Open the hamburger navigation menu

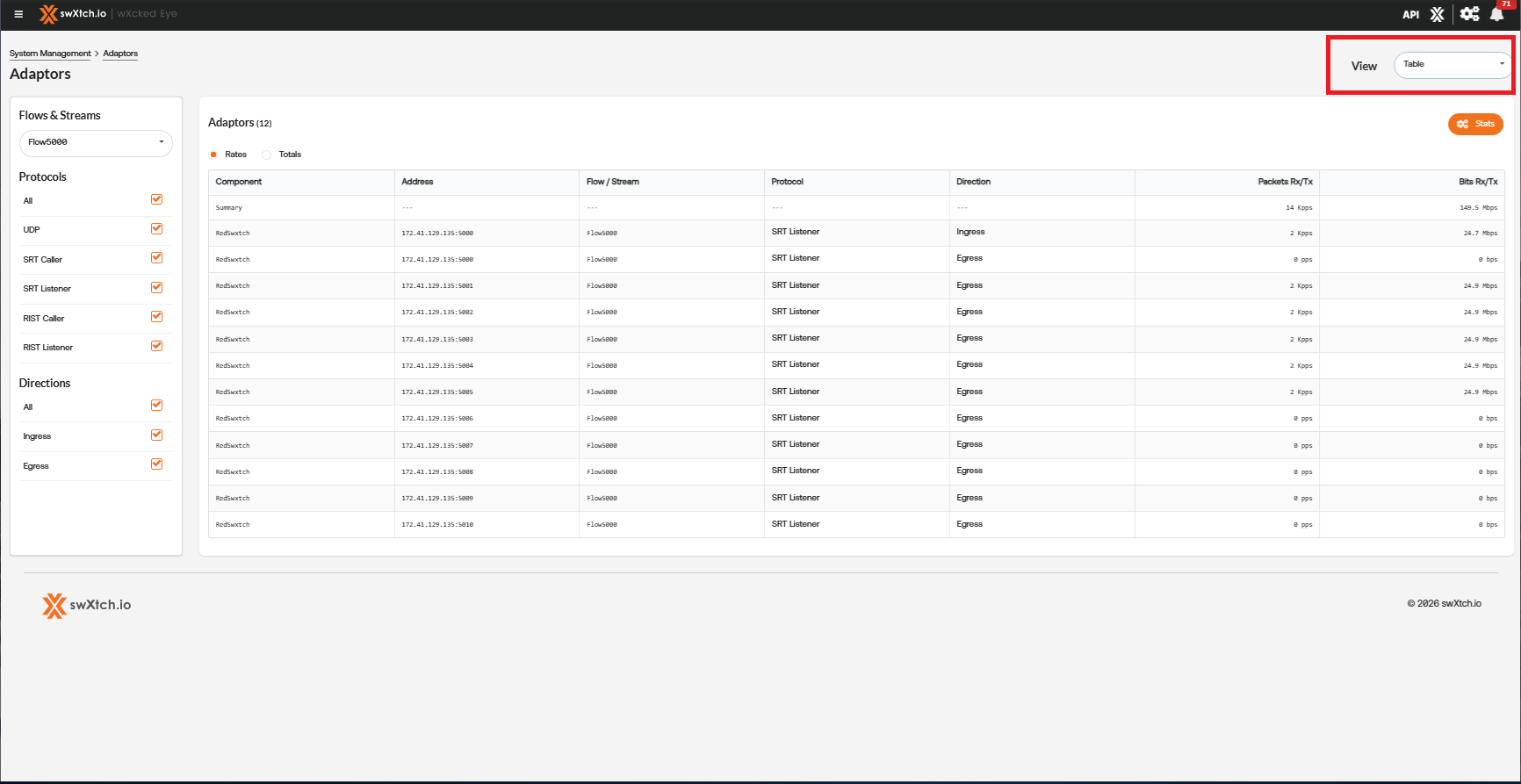[x=18, y=14]
